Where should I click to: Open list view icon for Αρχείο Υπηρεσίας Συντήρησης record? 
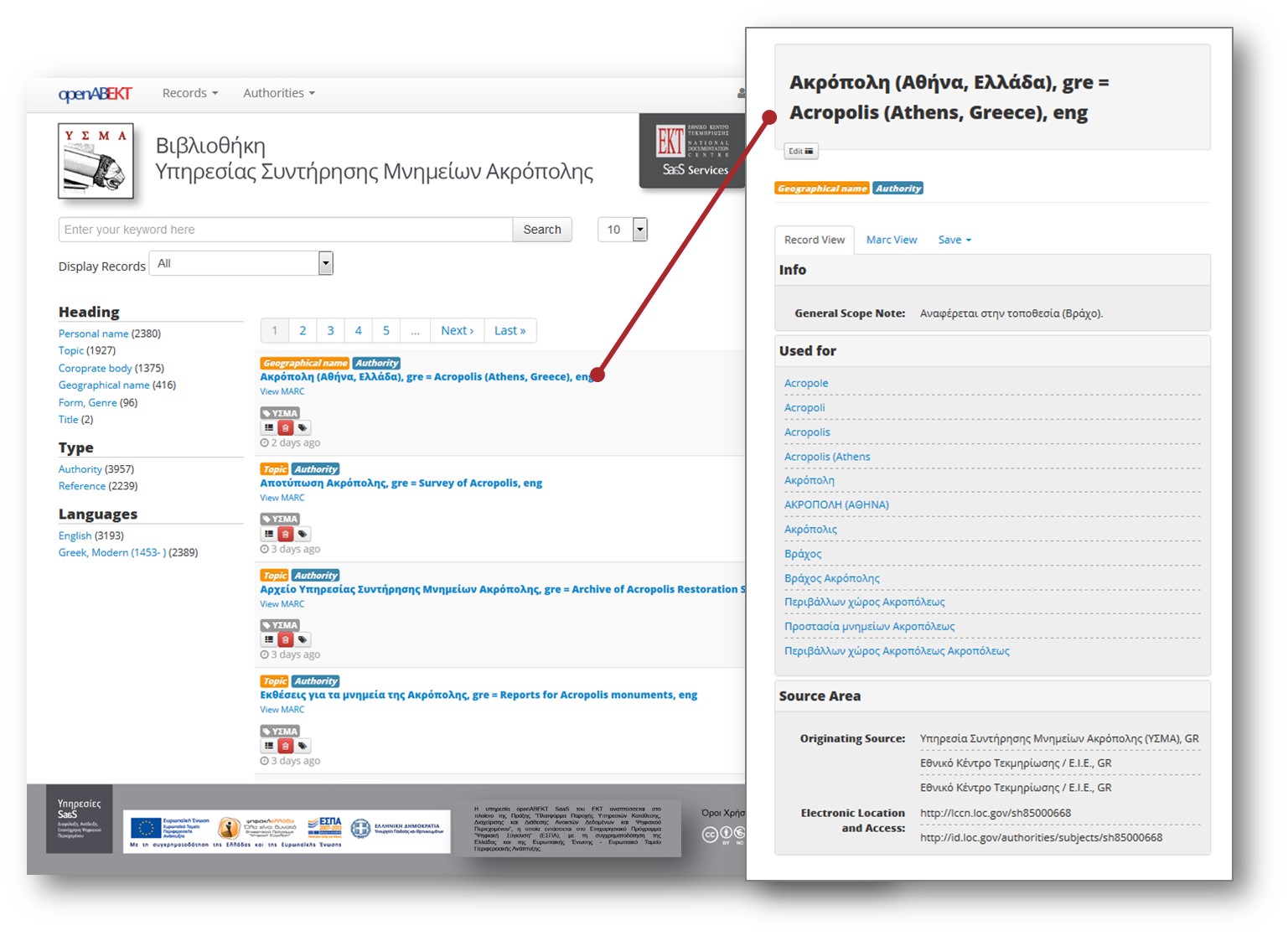[x=269, y=639]
